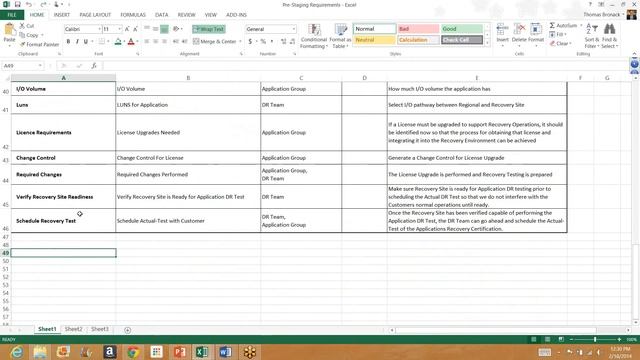The height and width of the screenshot is (360, 640).
Task: Click the Accounting dollar format icon
Action: coord(250,41)
